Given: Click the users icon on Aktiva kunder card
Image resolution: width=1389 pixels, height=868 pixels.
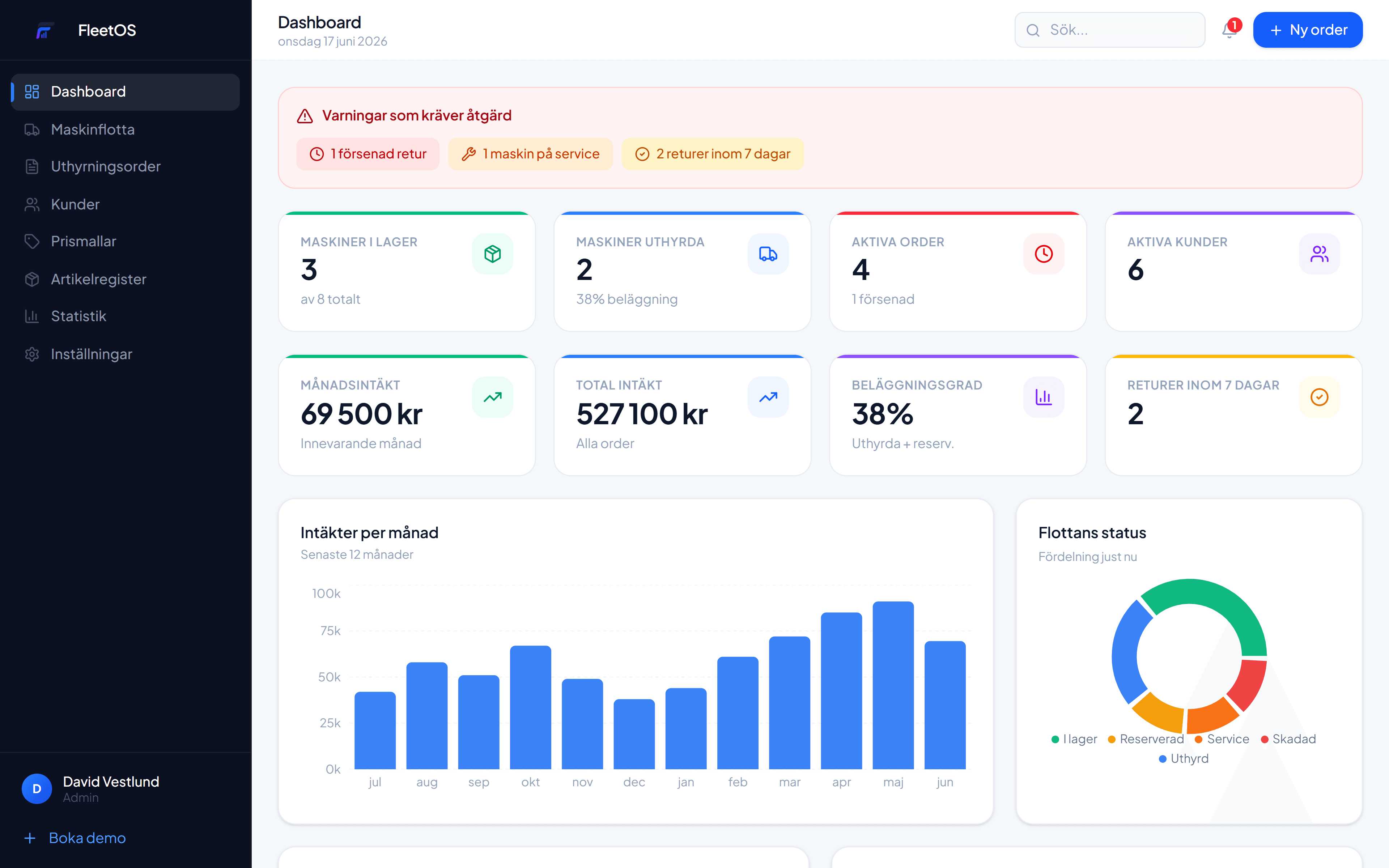Looking at the screenshot, I should pos(1319,254).
